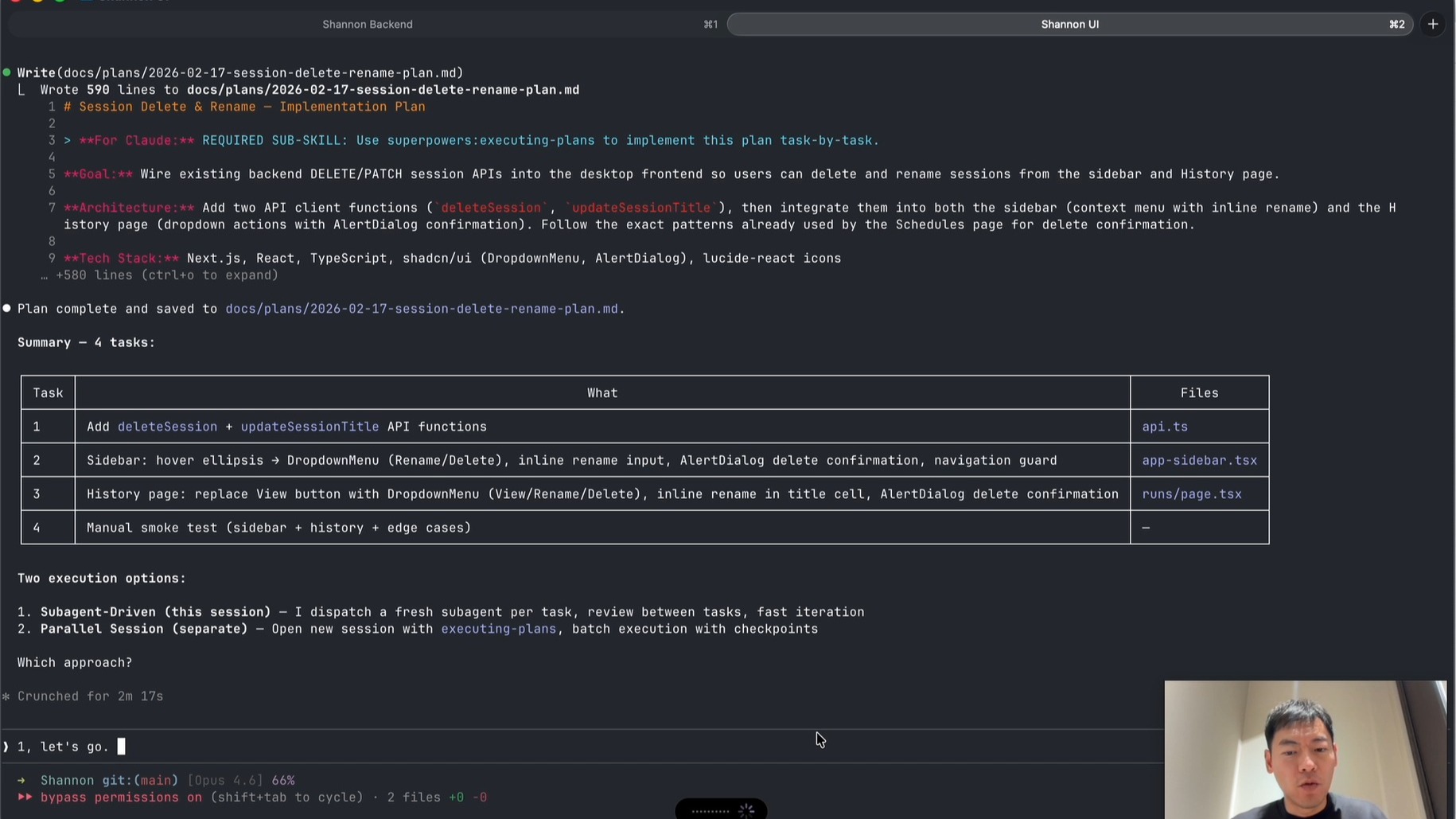Click runs/page.tsx in task row 3
Viewport: 1456px width, 819px height.
1191,494
